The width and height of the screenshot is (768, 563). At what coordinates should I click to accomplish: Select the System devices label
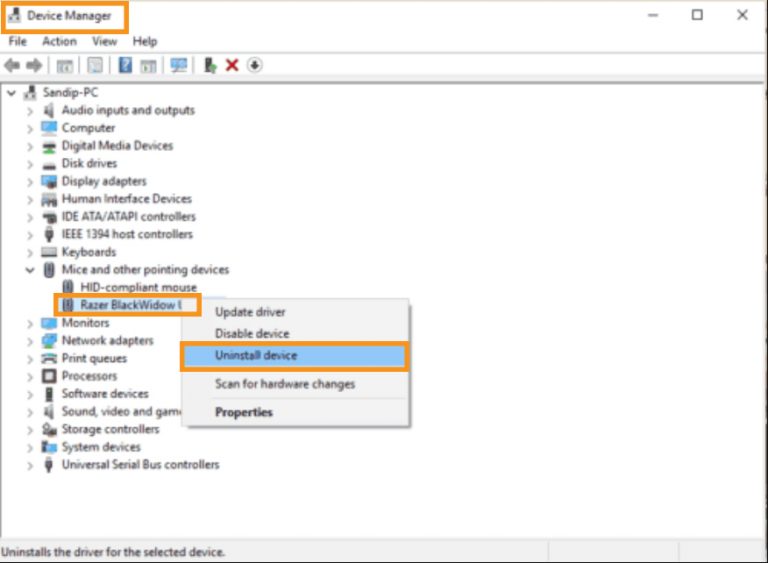[101, 447]
